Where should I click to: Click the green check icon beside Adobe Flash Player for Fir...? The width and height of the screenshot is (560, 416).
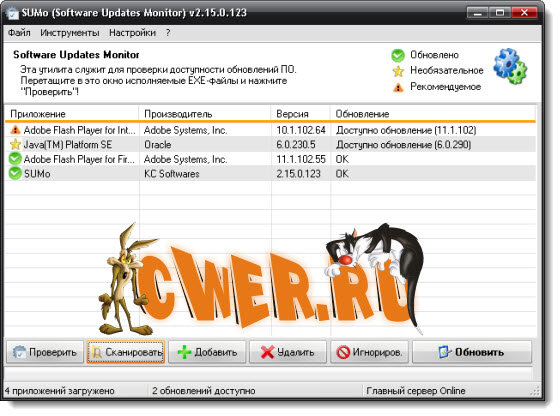15,159
